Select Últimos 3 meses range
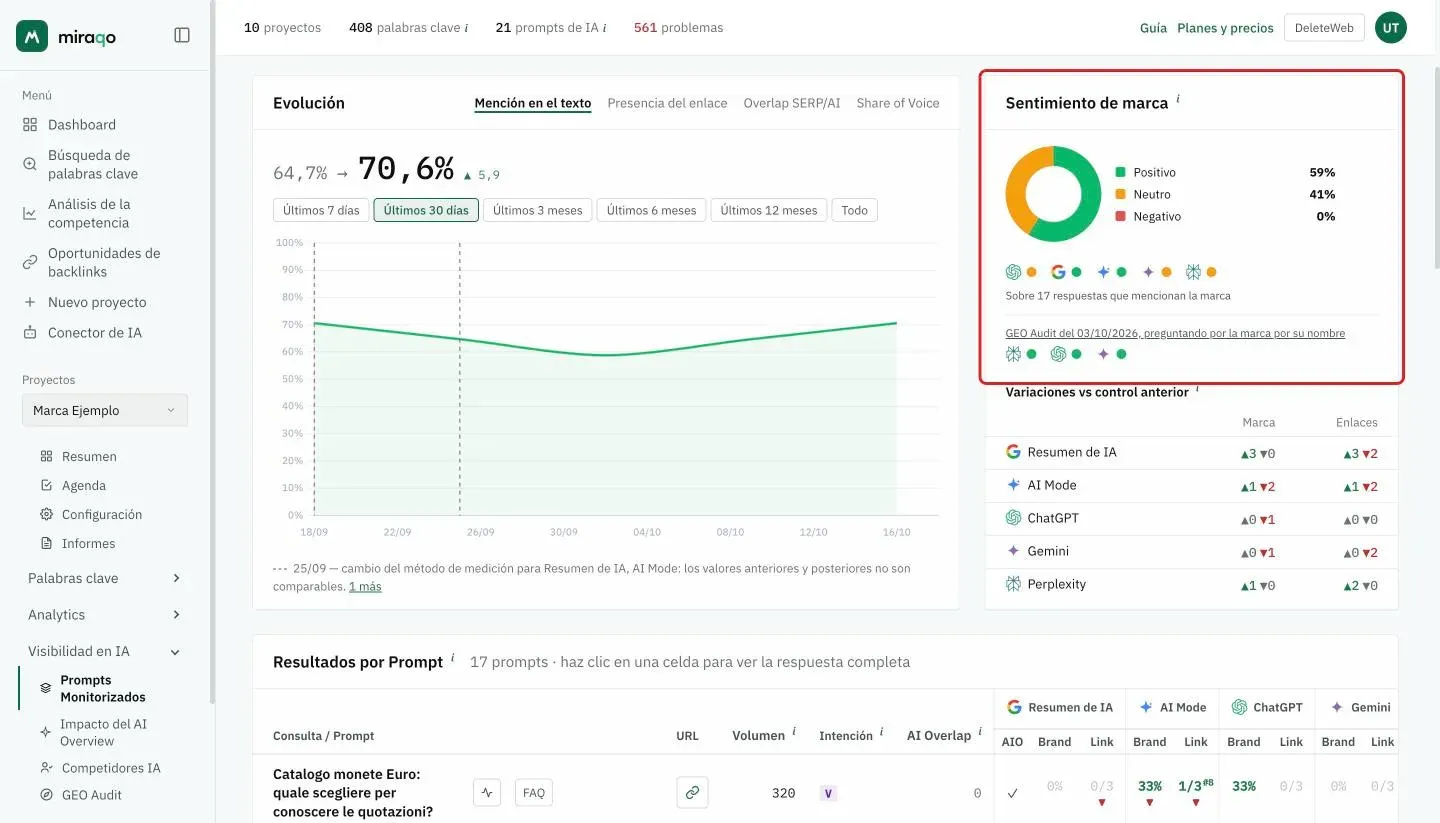Viewport: 1440px width, 823px height. pyautogui.click(x=537, y=210)
